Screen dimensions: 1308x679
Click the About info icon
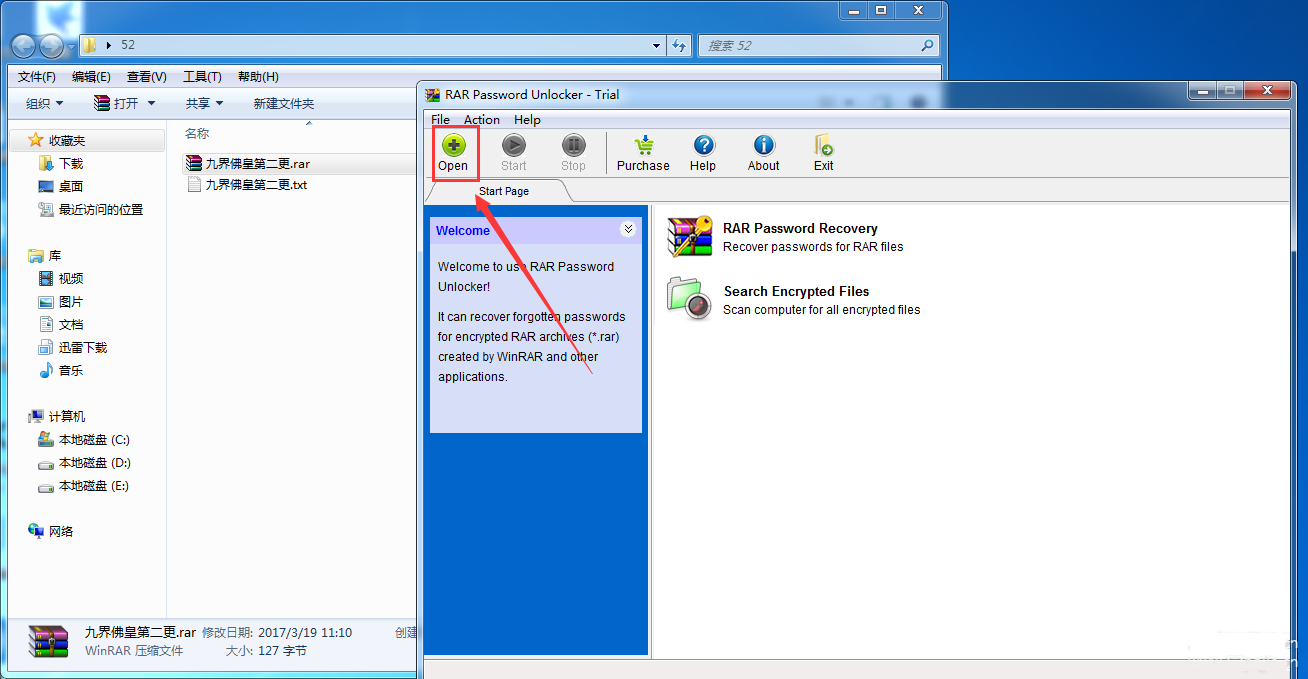coord(764,146)
